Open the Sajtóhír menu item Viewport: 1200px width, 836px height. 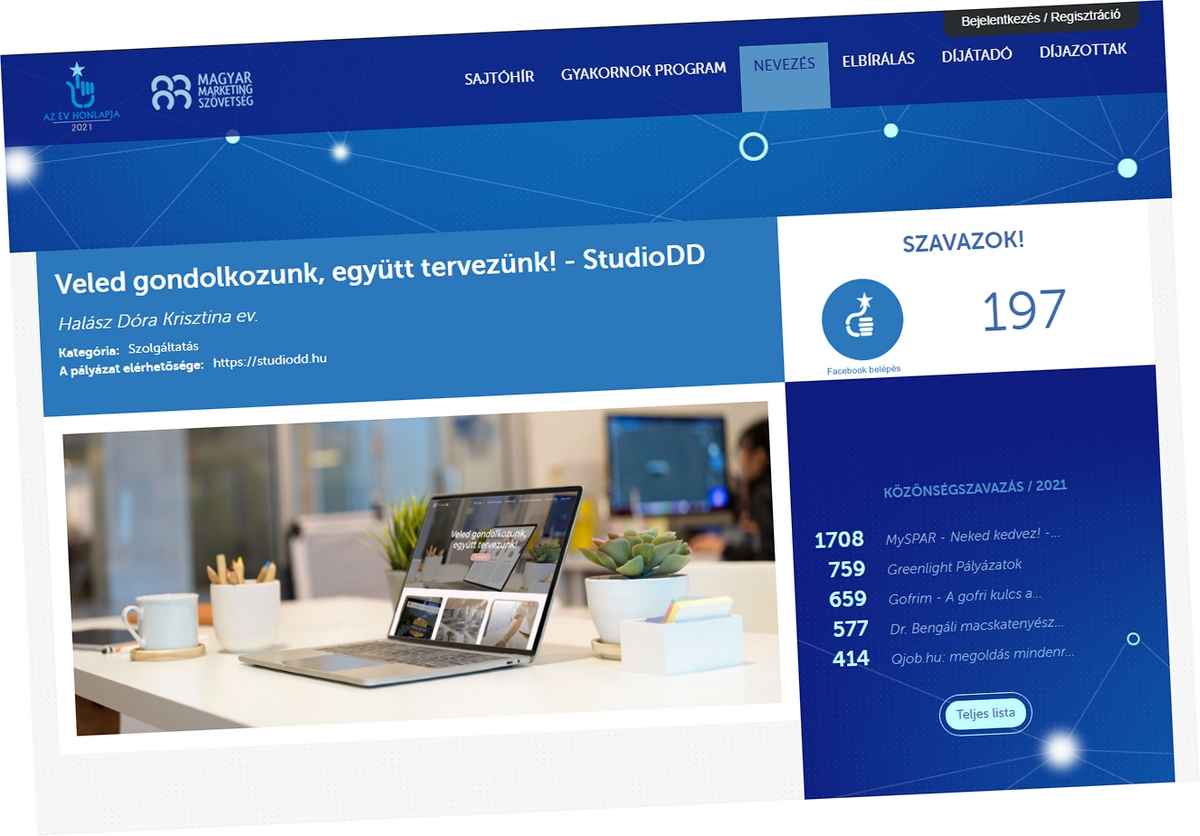(499, 77)
